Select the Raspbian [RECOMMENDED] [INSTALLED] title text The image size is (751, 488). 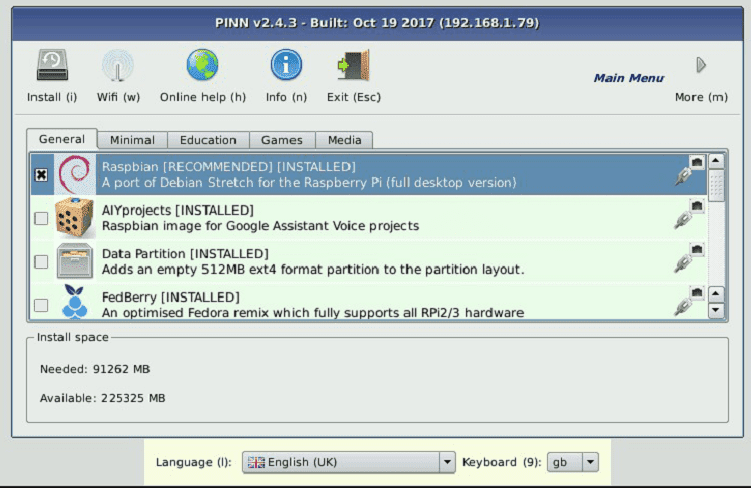coord(229,167)
